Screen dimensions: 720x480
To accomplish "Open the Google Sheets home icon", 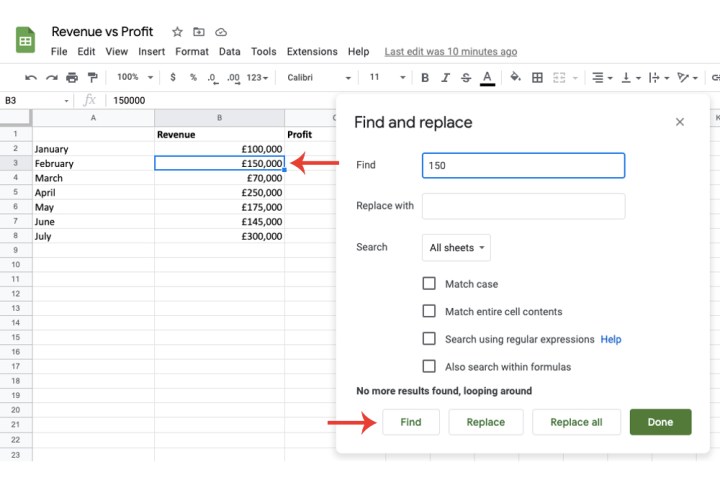I will click(x=25, y=40).
